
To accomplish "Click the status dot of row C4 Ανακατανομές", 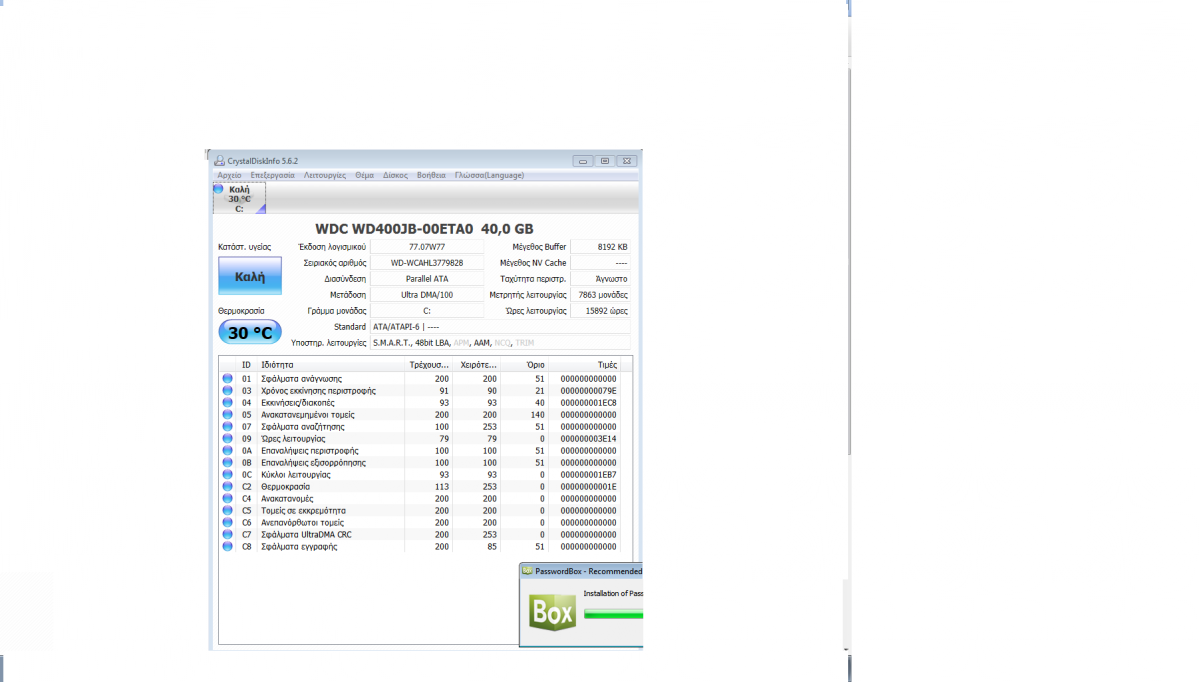I will (x=228, y=499).
